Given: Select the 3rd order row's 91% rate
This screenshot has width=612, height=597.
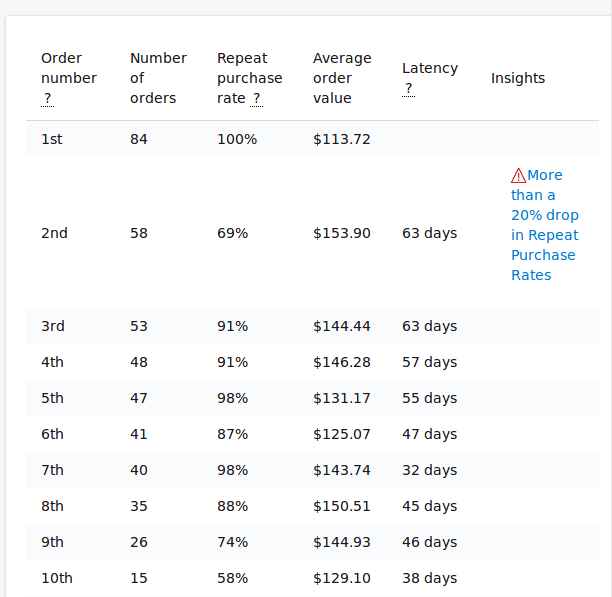Looking at the screenshot, I should (233, 326).
